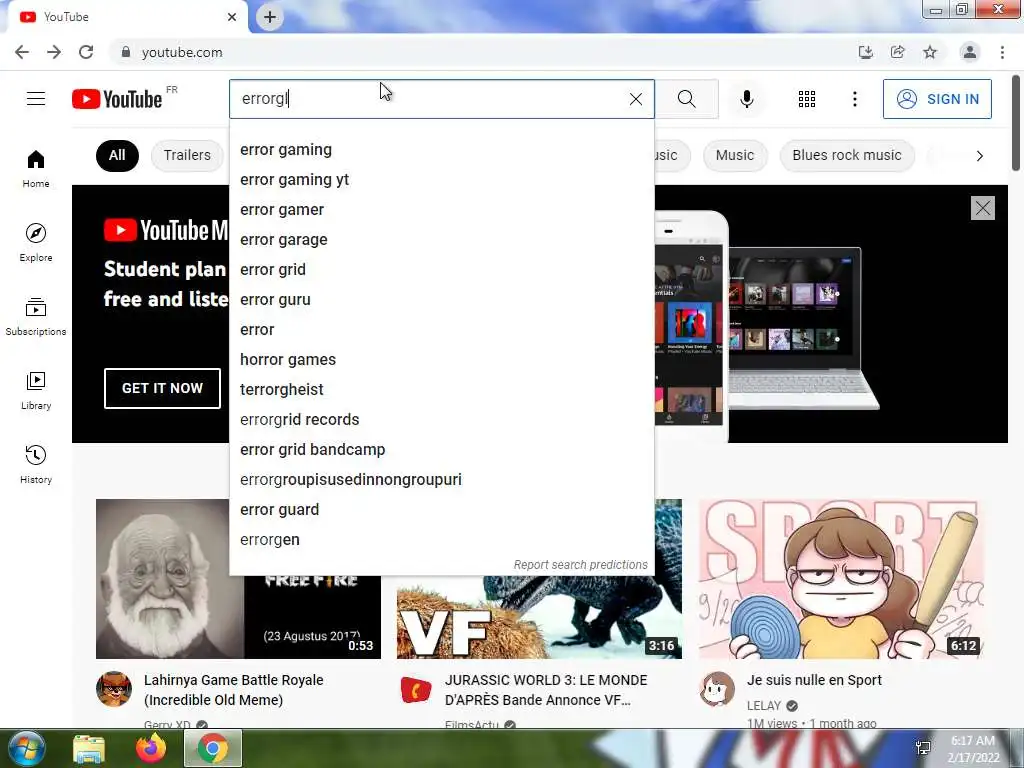Select the Music filter chip
Image resolution: width=1024 pixels, height=768 pixels.
coord(735,155)
